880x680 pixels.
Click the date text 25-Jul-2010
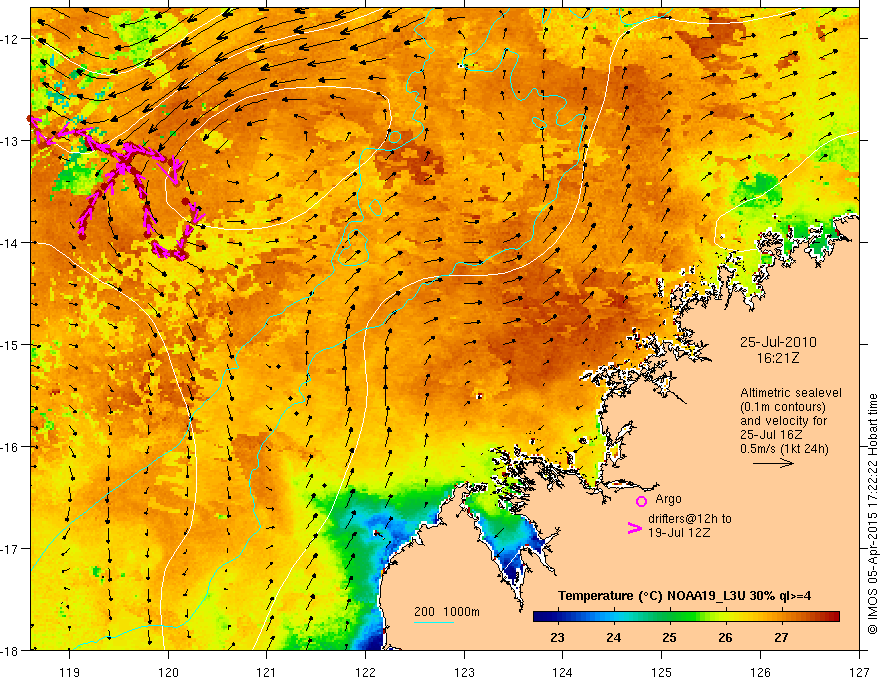pos(778,342)
